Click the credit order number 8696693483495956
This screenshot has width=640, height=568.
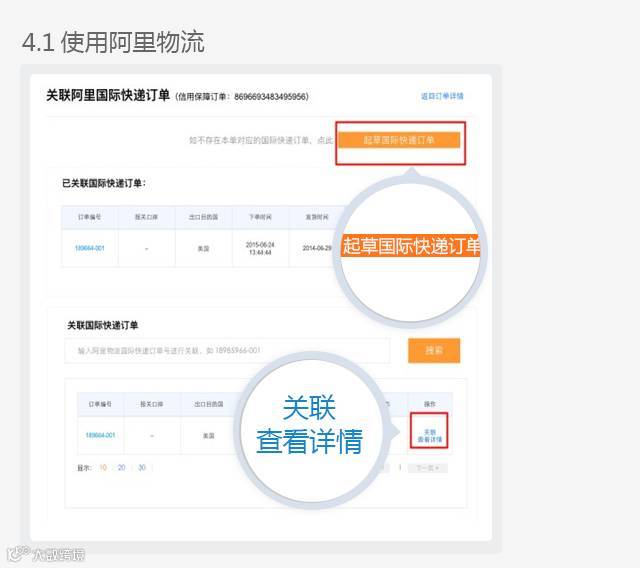pos(271,97)
